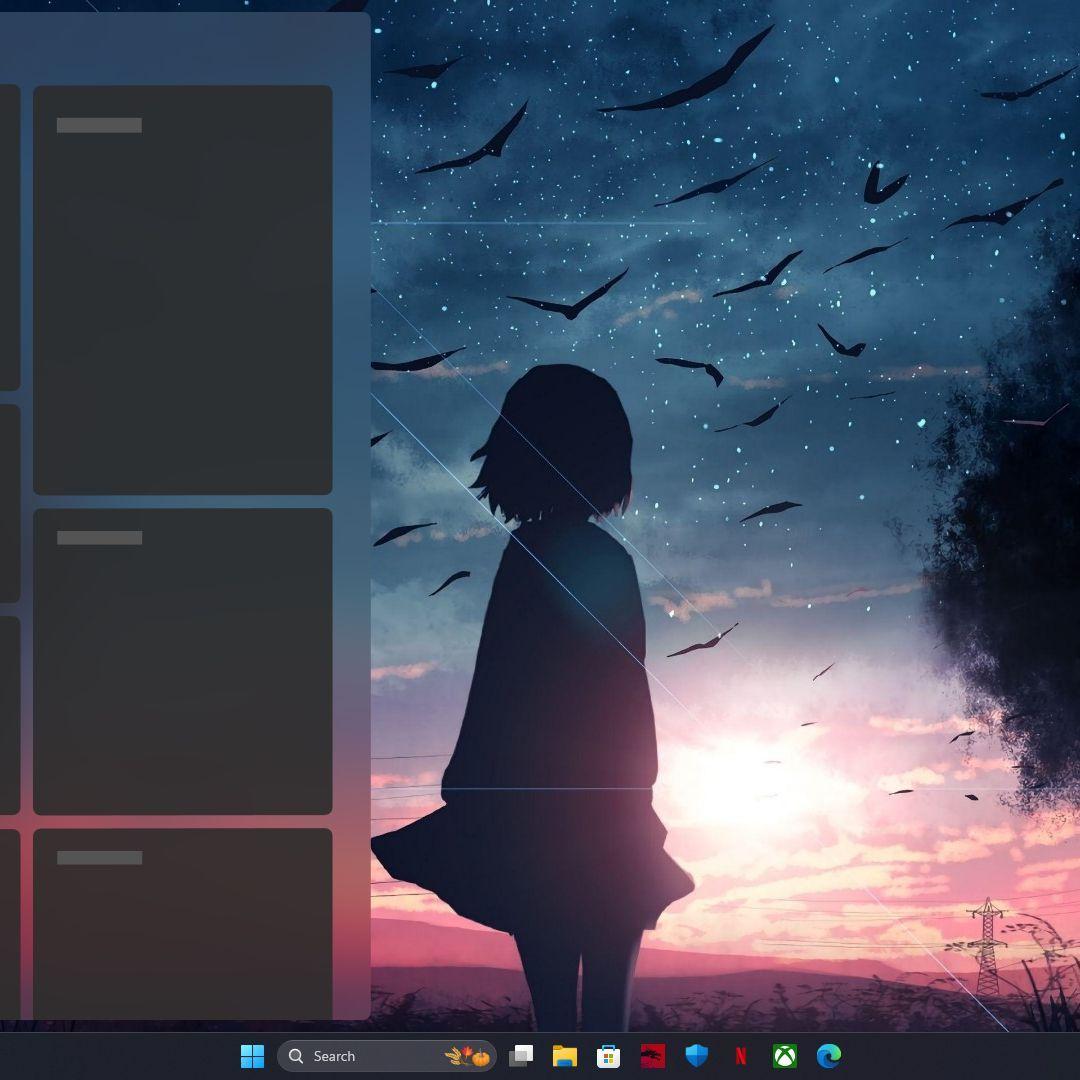Launch File Explorer from the taskbar
This screenshot has height=1080, width=1080.
click(565, 1056)
